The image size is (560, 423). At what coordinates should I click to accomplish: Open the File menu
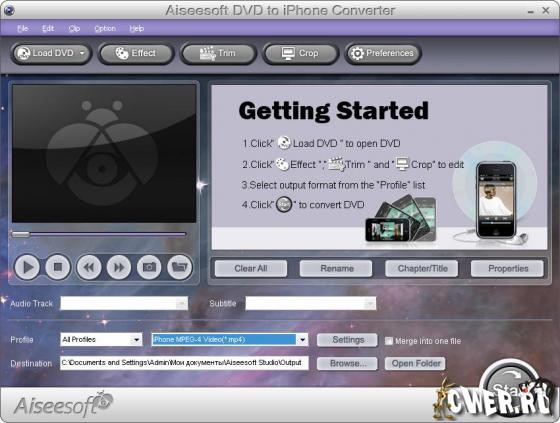(22, 29)
